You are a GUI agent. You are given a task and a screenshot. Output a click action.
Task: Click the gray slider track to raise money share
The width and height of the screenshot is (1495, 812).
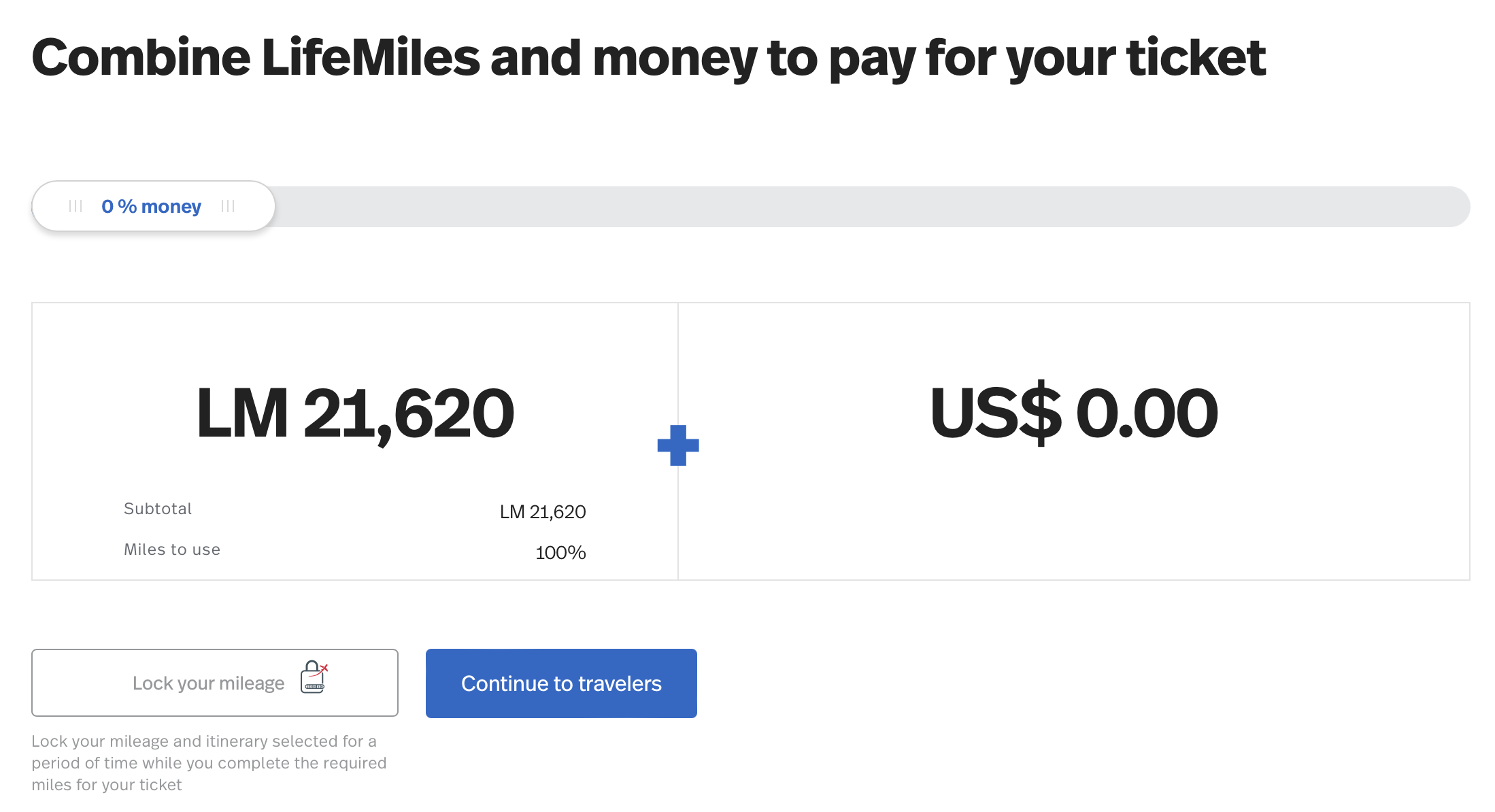point(871,207)
